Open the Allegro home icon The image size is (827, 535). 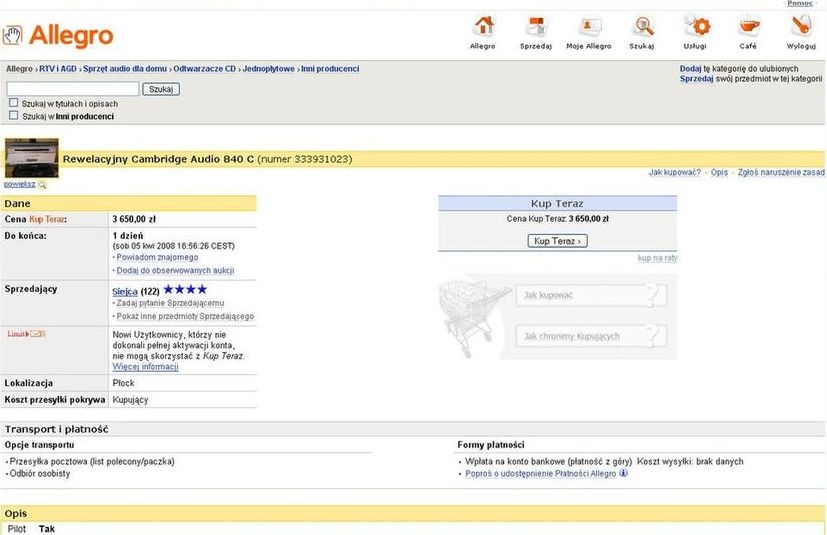[483, 26]
